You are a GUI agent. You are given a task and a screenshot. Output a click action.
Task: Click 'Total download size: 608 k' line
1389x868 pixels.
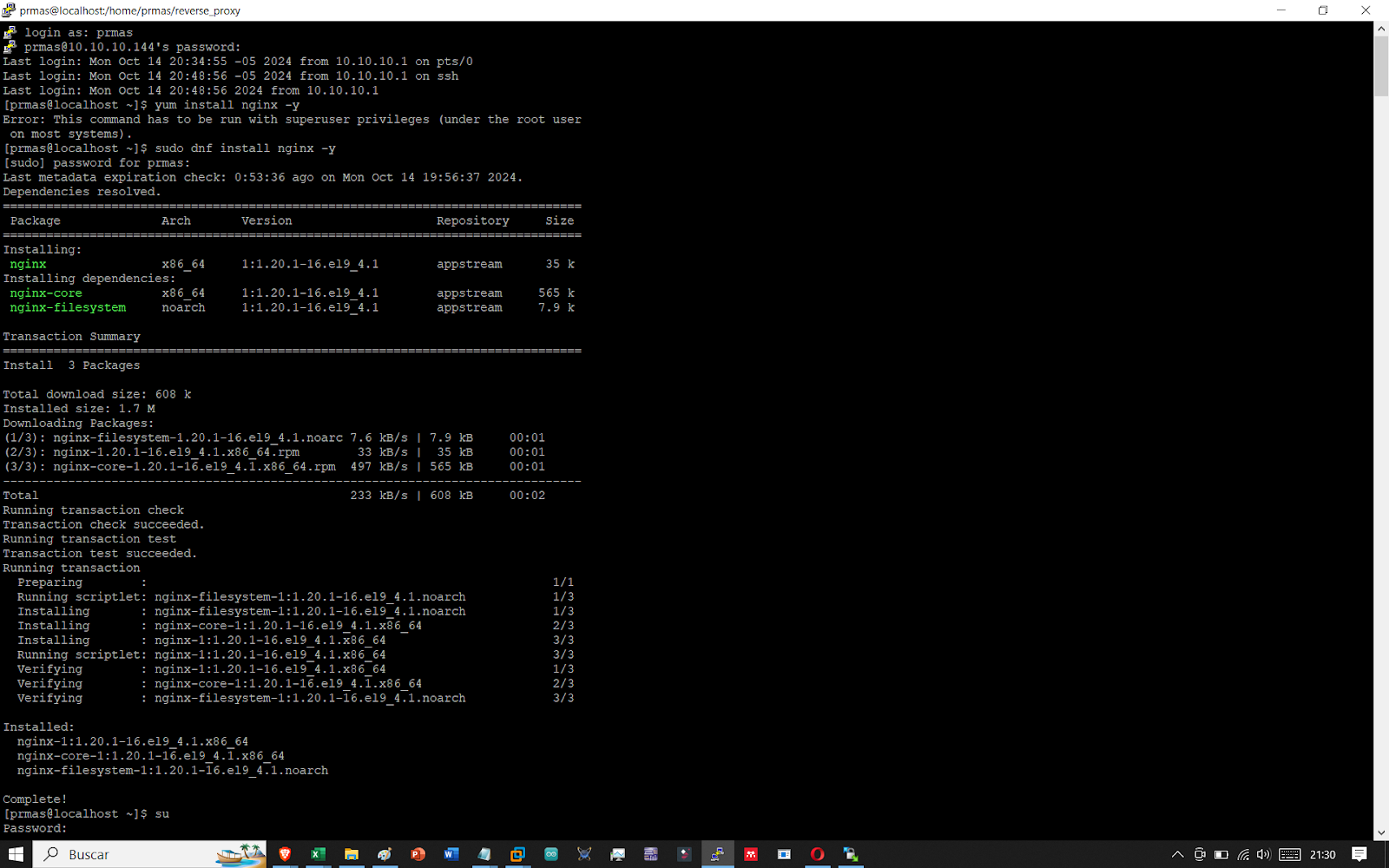97,394
